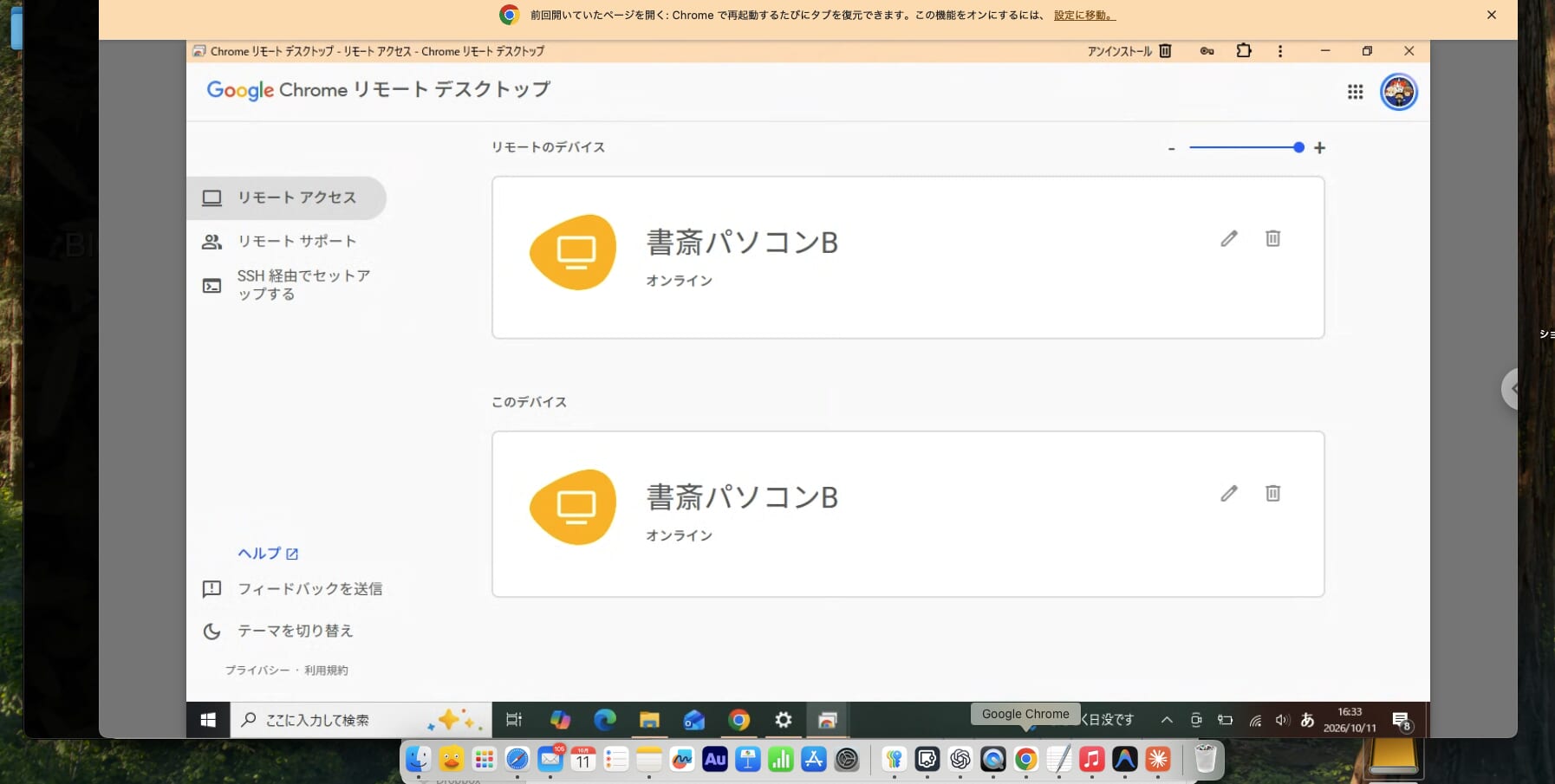Open ChatGPT in the macOS dock
Screen dimensions: 1555x784
(x=960, y=760)
